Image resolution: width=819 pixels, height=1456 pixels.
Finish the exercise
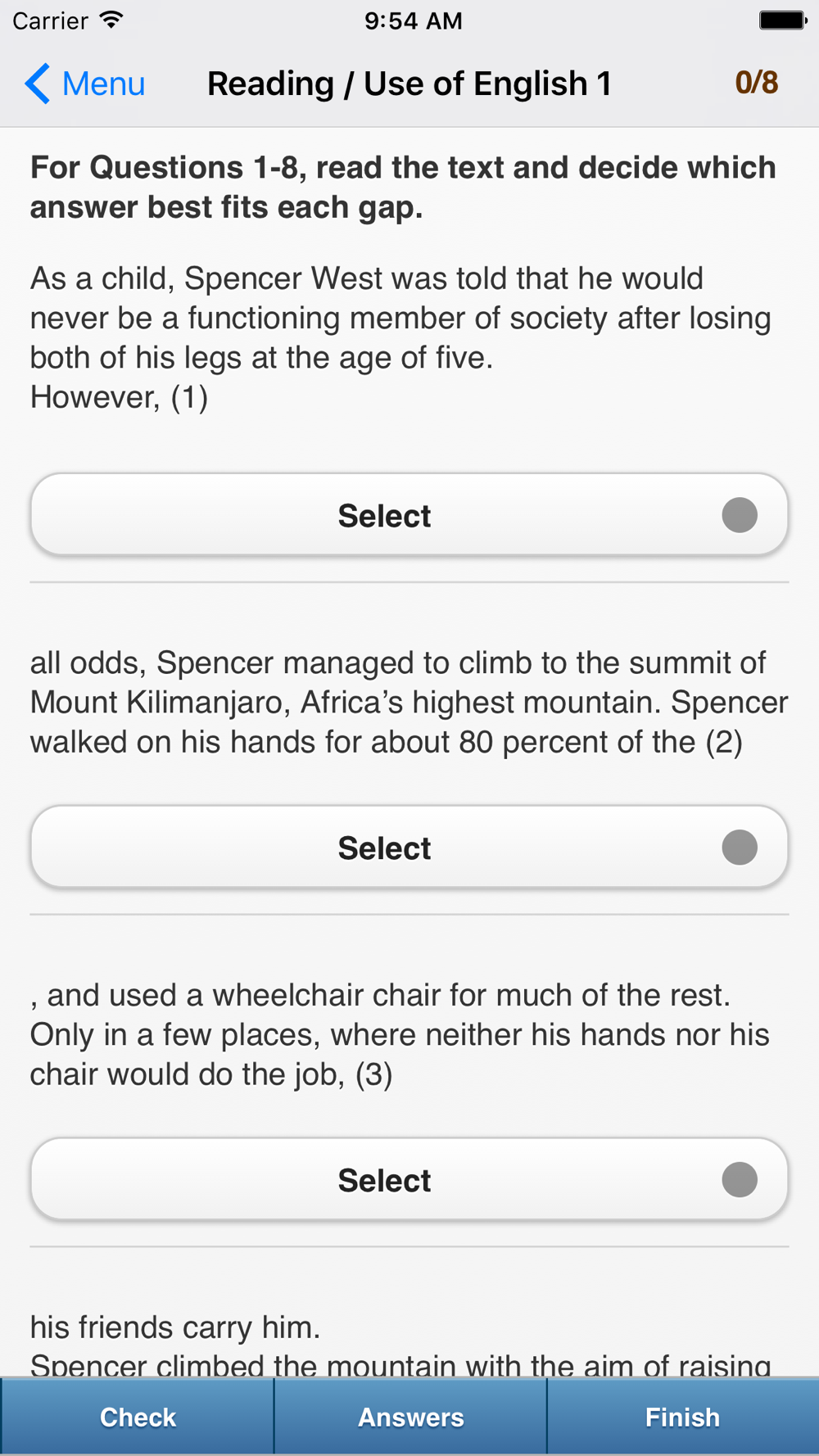683,1417
